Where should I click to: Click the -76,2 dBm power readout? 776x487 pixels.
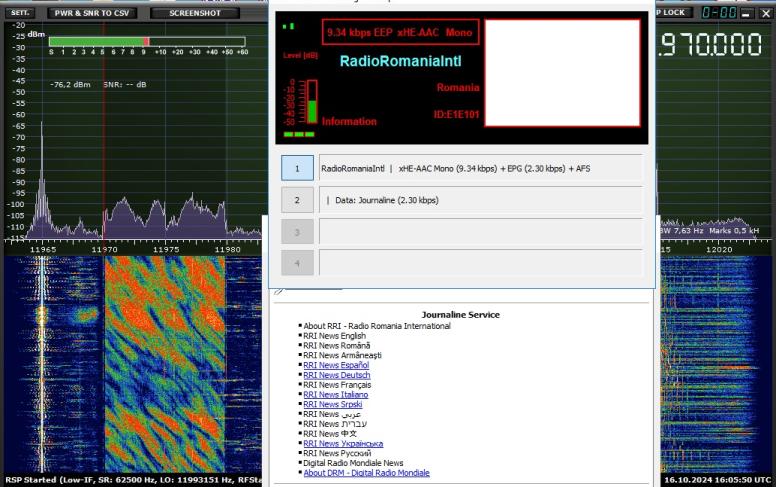tap(70, 85)
